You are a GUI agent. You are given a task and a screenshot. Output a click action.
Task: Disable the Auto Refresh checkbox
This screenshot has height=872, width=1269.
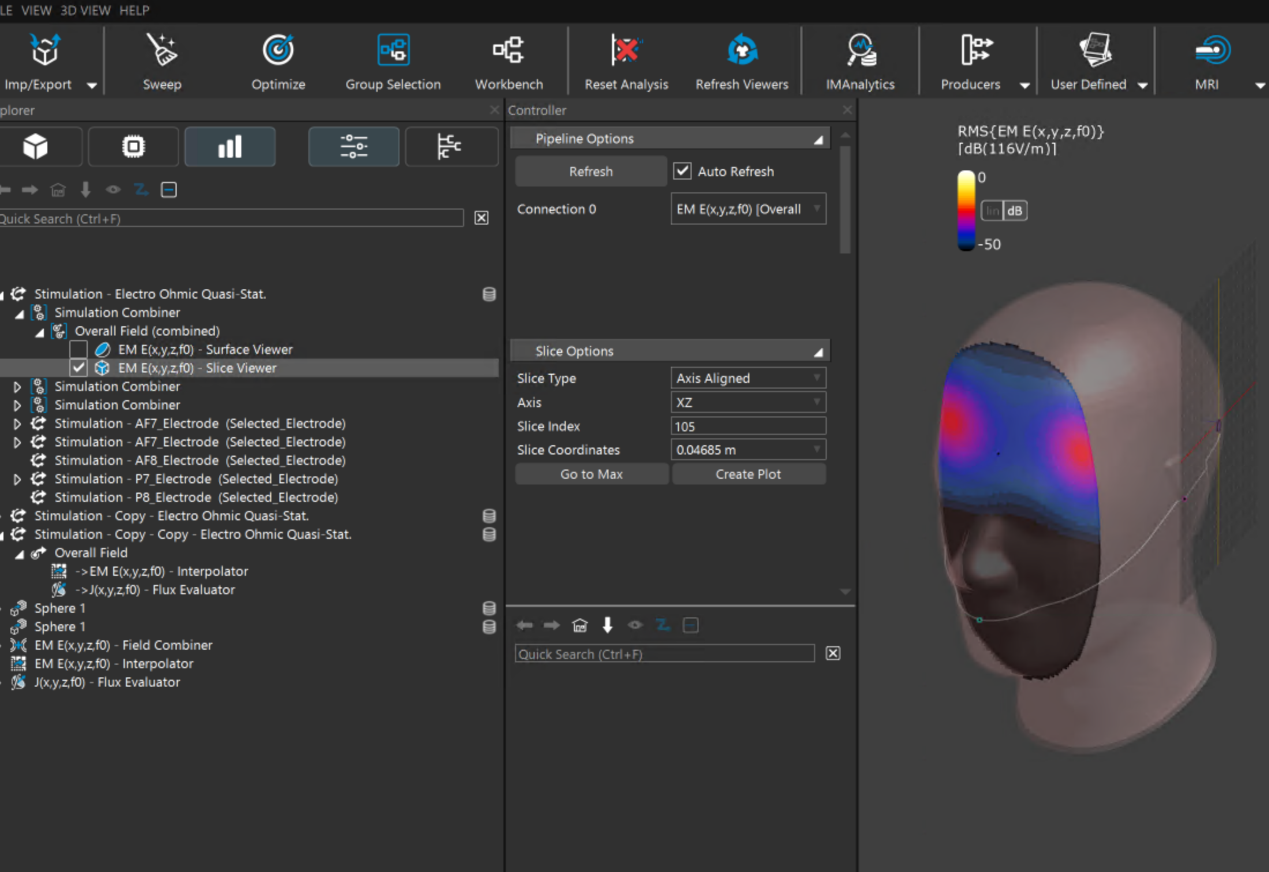pyautogui.click(x=683, y=171)
